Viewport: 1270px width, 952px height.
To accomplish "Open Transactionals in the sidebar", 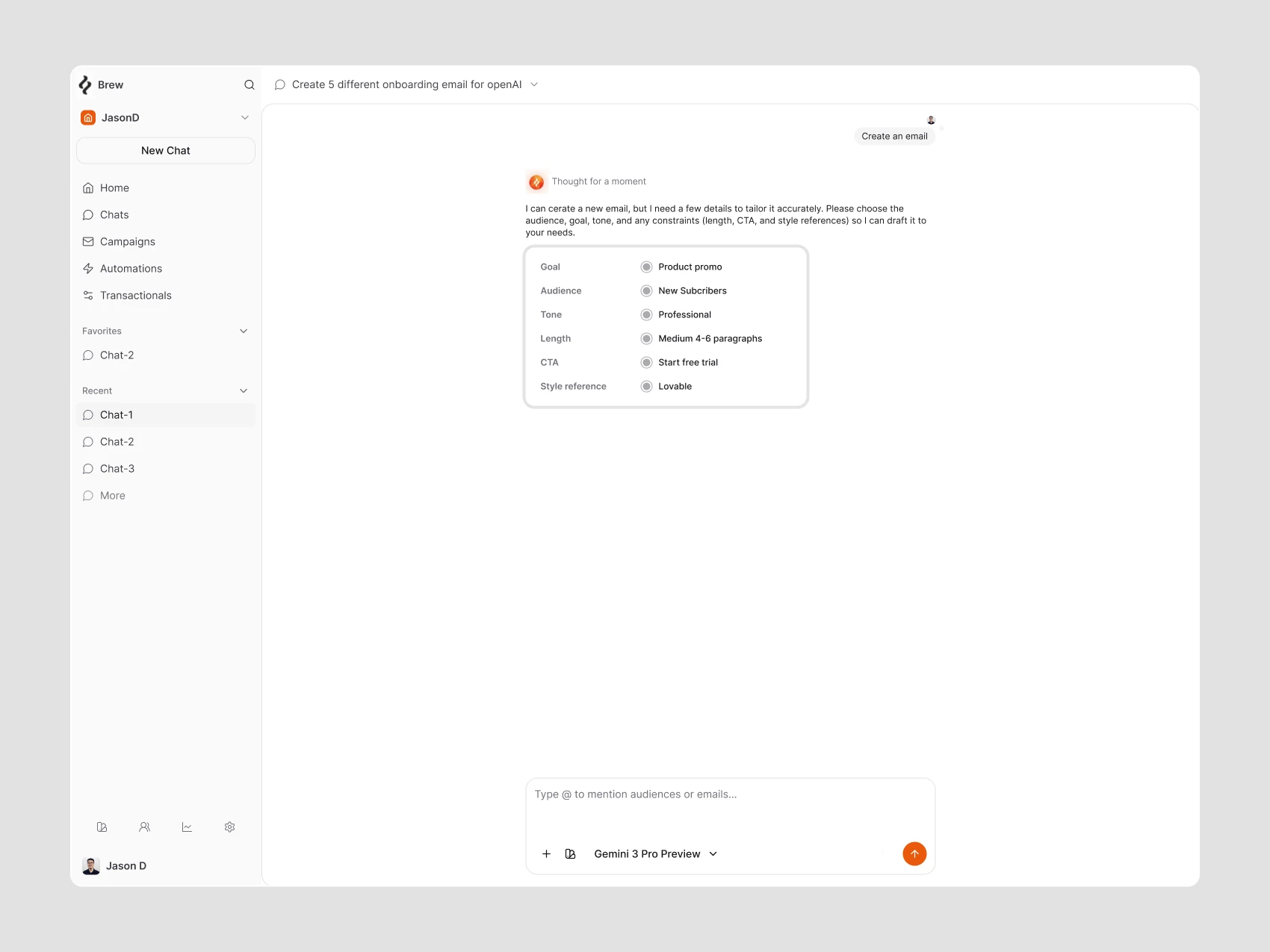I will coord(166,296).
